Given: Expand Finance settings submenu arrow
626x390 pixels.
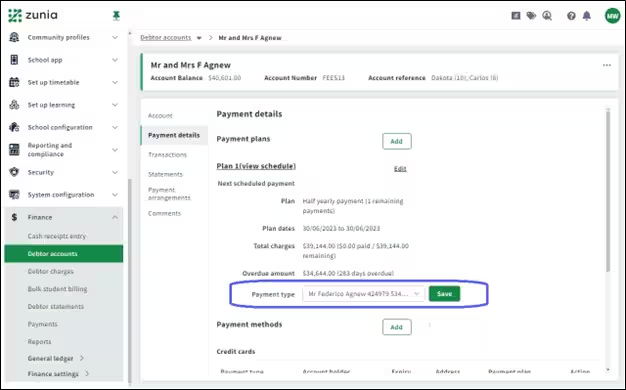Looking at the screenshot, I should [x=87, y=374].
